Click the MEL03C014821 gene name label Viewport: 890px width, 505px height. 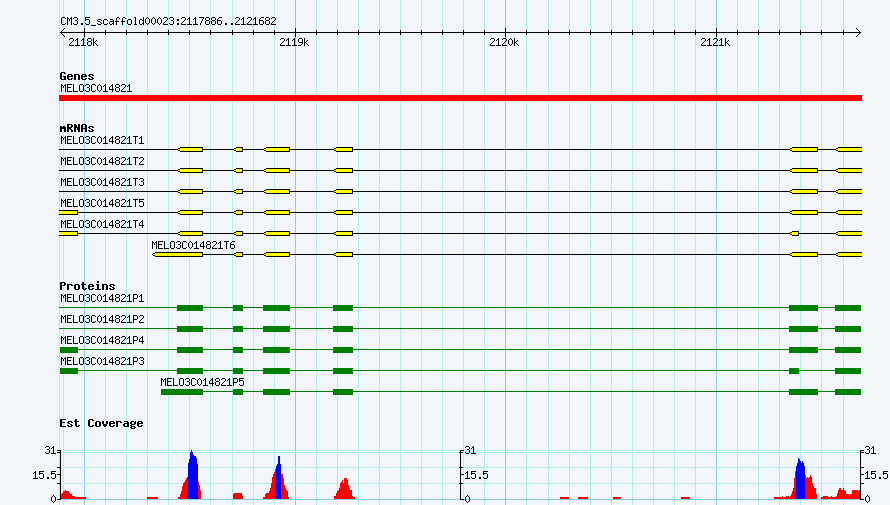(x=96, y=89)
